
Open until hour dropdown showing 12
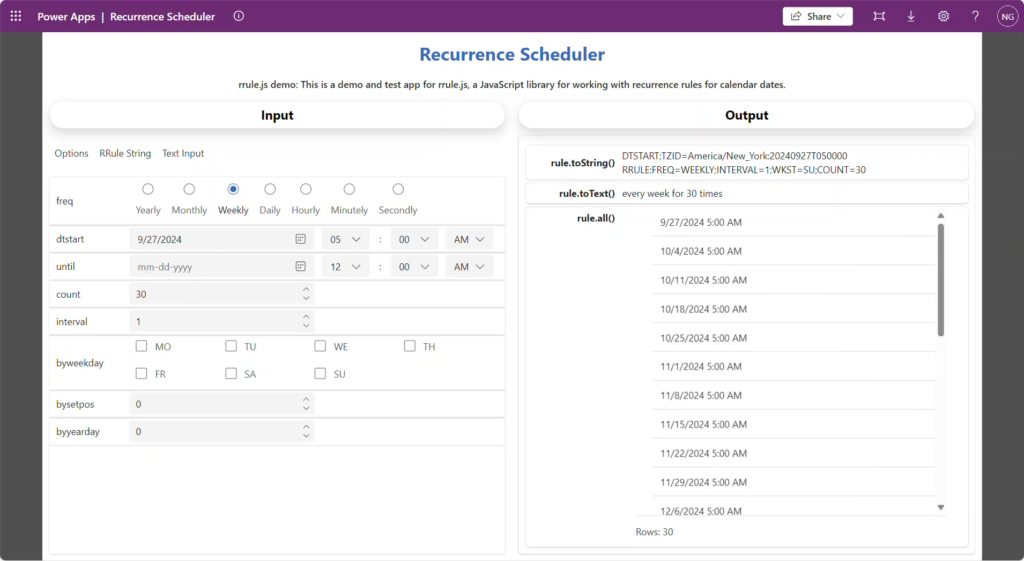point(345,267)
